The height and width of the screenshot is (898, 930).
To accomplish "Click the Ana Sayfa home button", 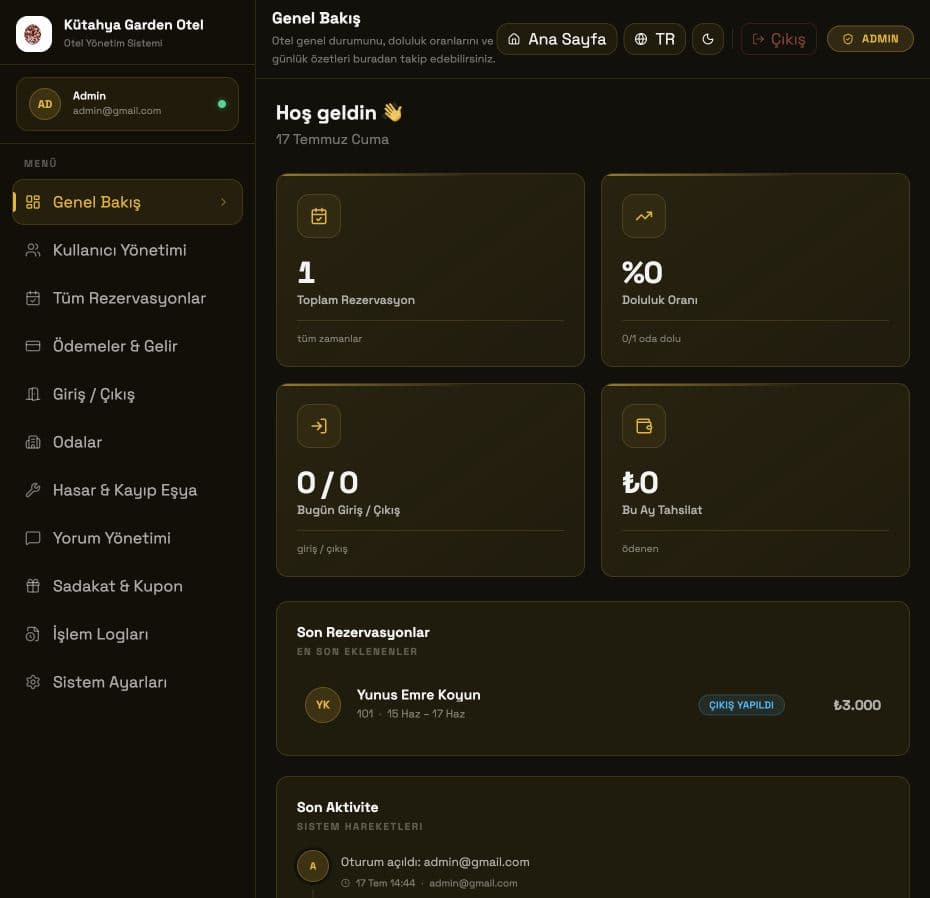I will [x=557, y=39].
